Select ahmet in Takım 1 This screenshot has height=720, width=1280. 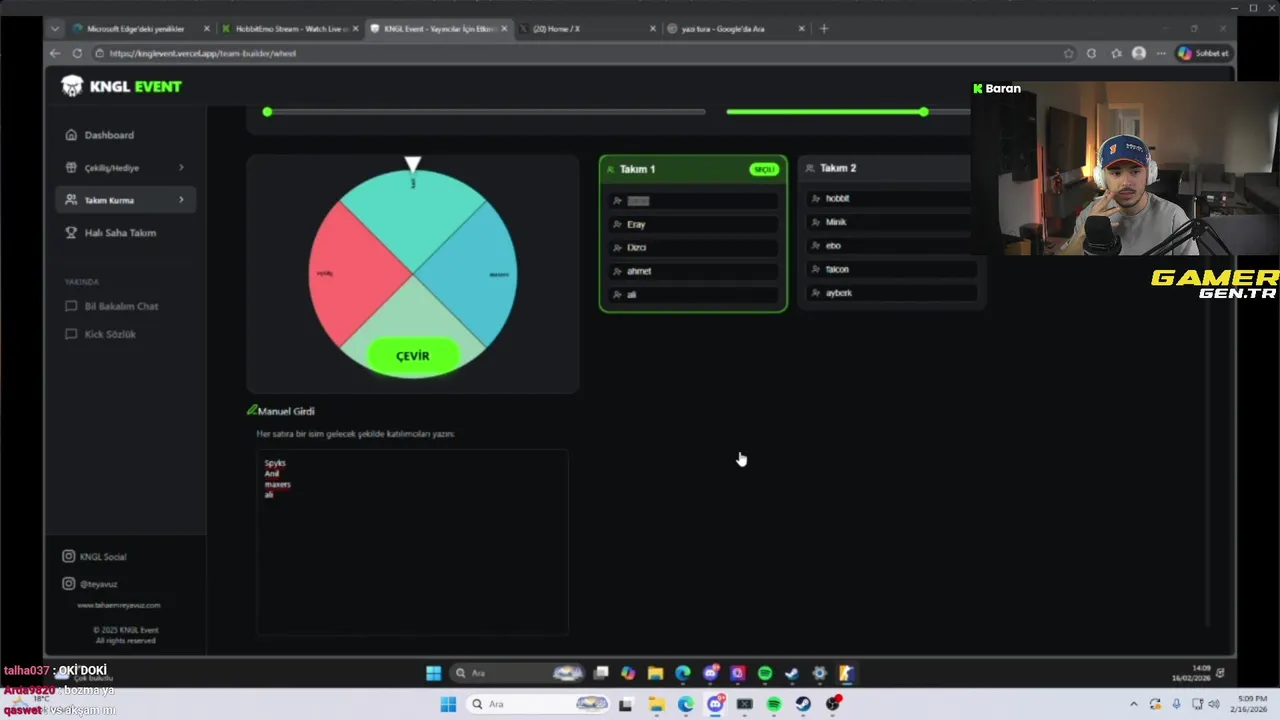coord(693,271)
